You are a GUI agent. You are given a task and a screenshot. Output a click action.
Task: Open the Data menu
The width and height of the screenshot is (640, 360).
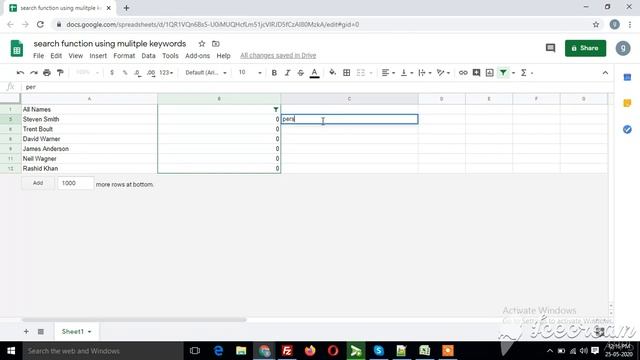148,56
